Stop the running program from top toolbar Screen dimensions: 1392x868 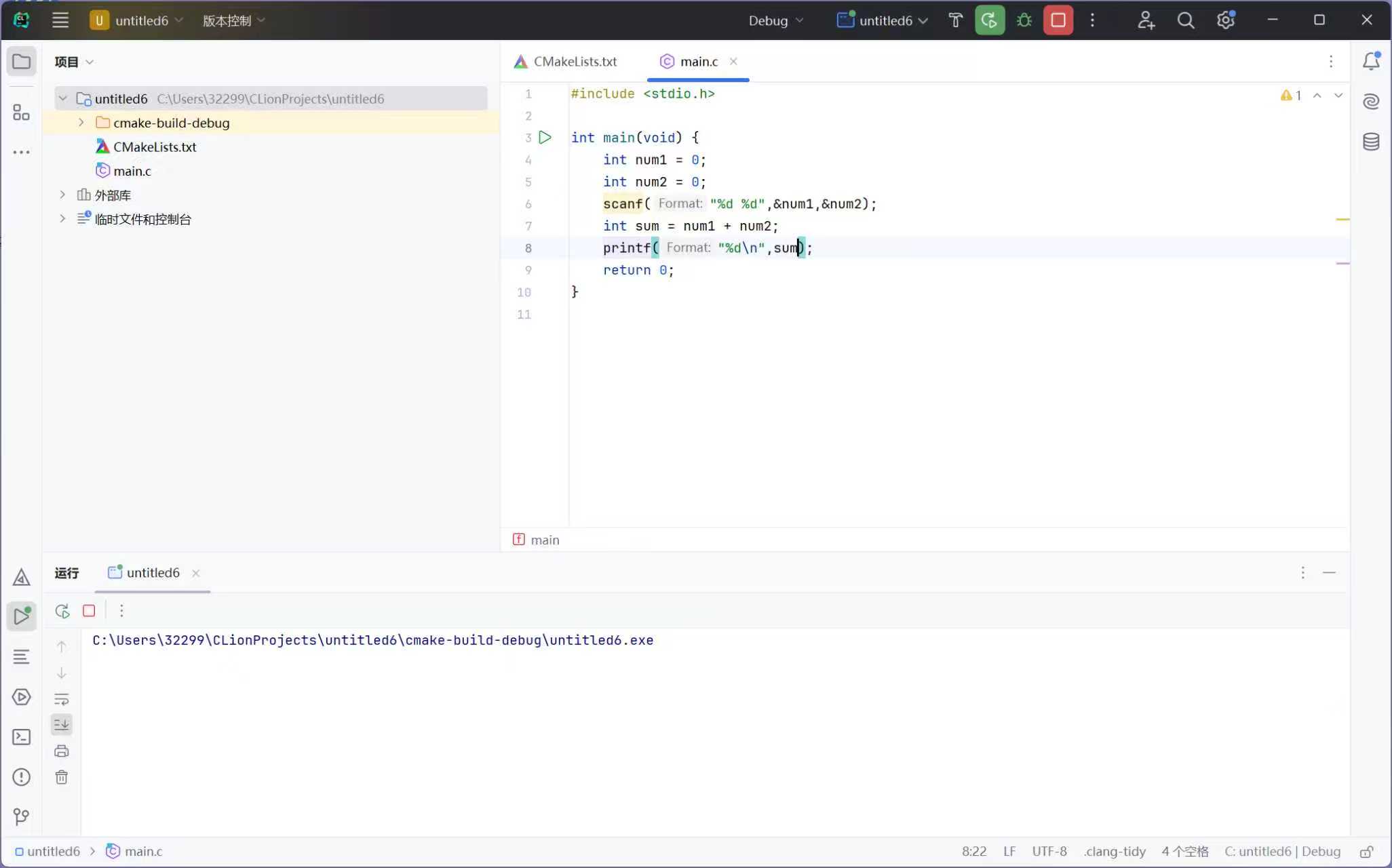(1058, 20)
